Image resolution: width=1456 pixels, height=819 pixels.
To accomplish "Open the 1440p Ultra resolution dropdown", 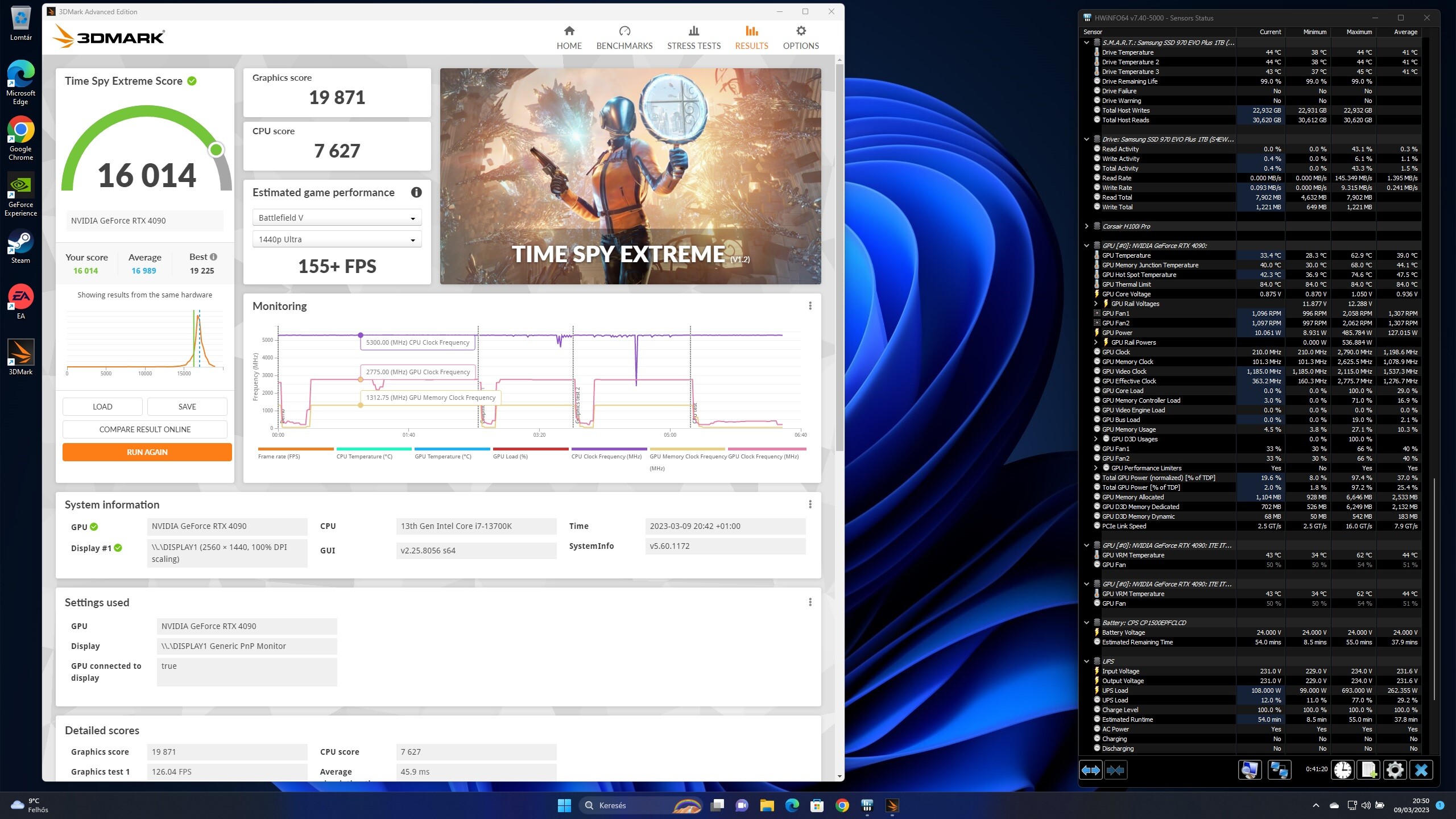I will pos(337,239).
